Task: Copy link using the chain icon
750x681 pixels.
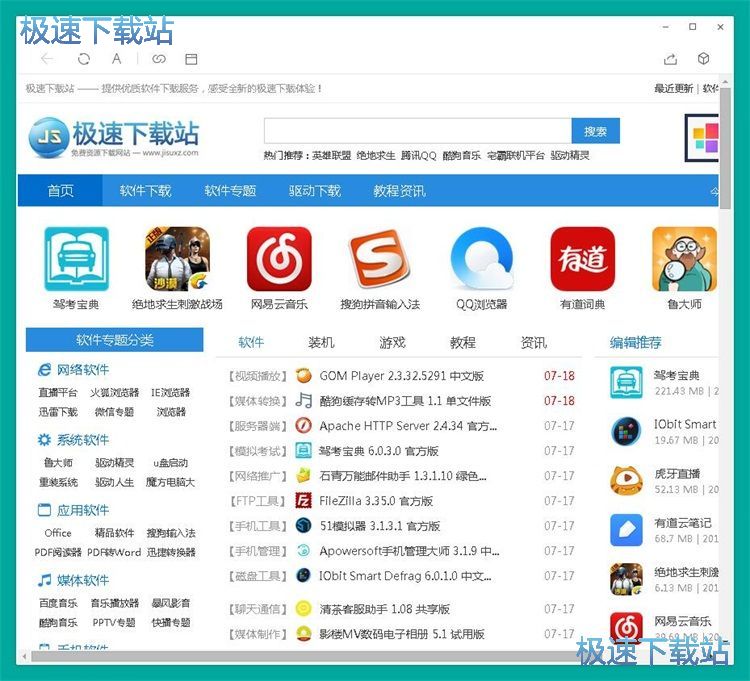Action: click(x=159, y=59)
